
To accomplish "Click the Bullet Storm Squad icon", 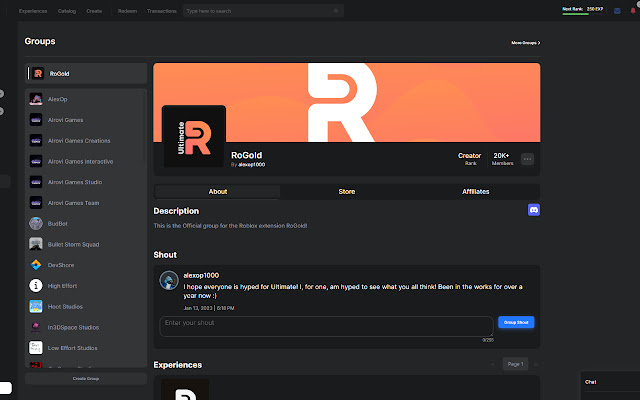I will (36, 244).
